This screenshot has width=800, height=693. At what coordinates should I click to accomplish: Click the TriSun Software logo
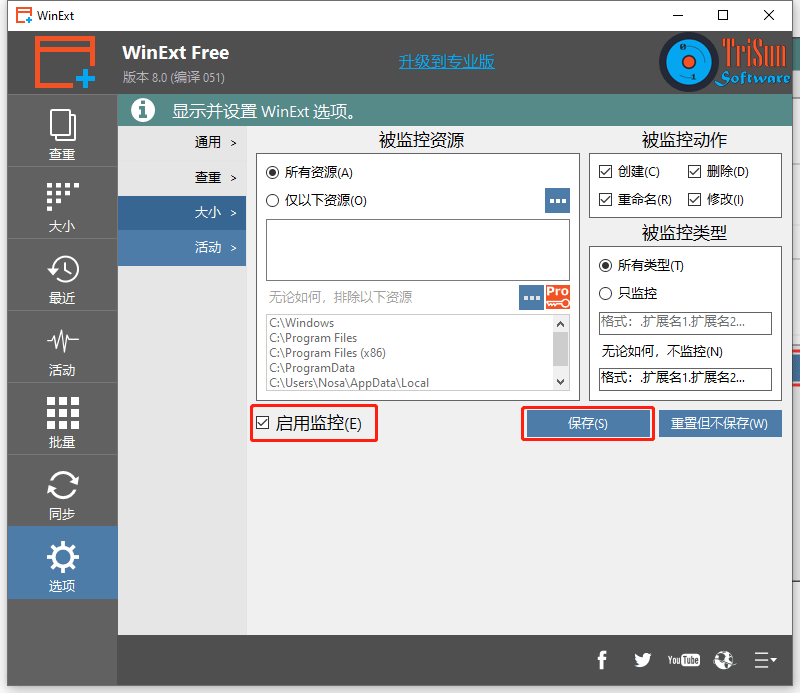725,62
